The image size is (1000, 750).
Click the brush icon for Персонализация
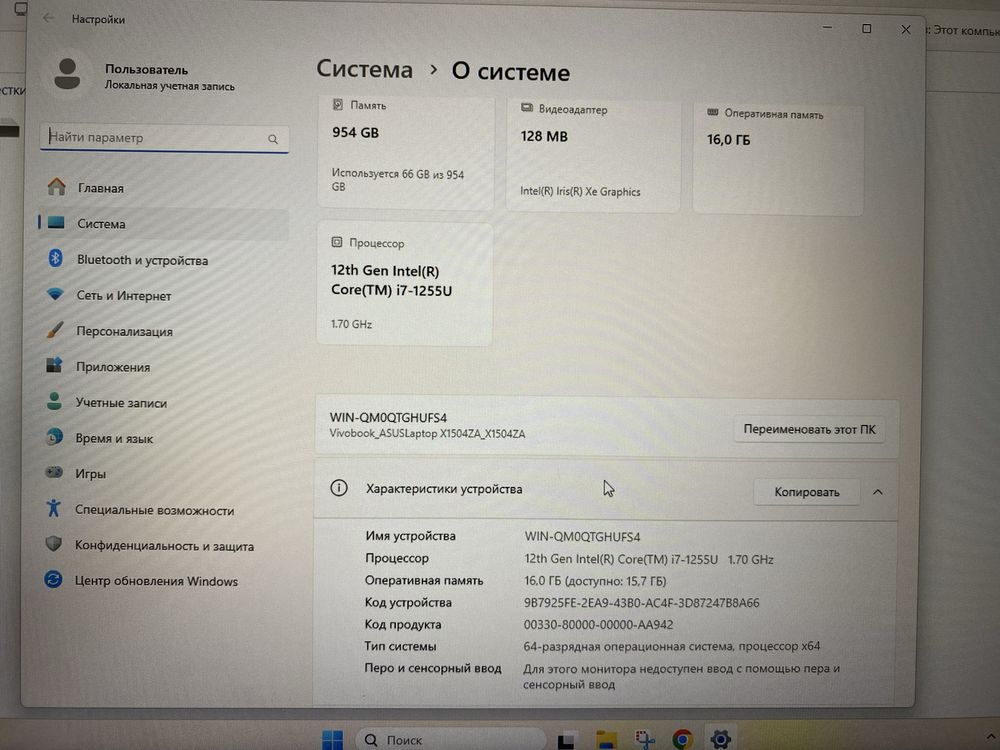coord(55,330)
